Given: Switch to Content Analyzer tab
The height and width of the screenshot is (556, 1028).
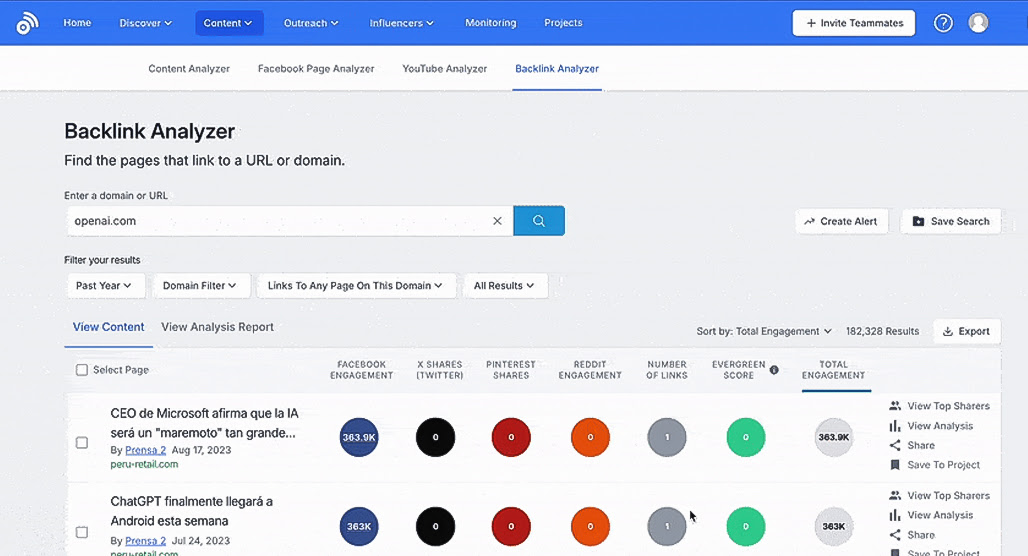Looking at the screenshot, I should (x=189, y=69).
